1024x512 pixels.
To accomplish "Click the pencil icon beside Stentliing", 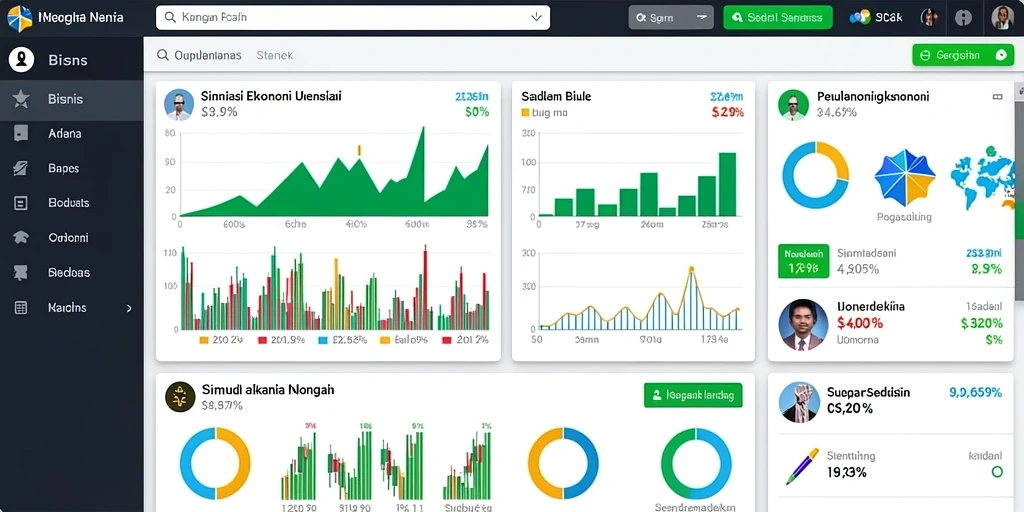I will [x=802, y=466].
